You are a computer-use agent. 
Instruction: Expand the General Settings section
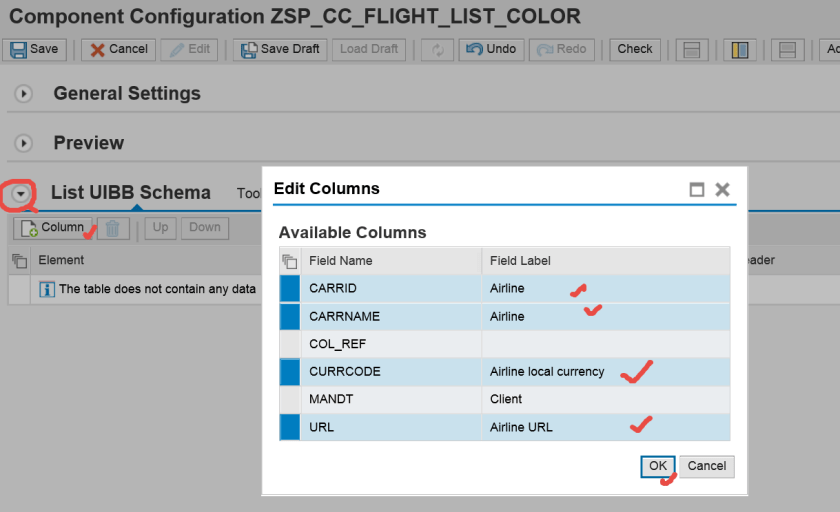[x=24, y=94]
